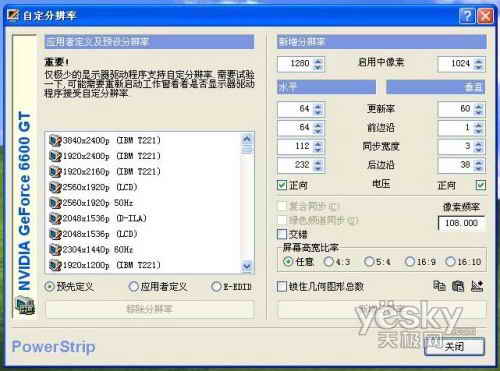Click the resolution list scrollbar thumb
The height and width of the screenshot is (371, 500).
247,149
